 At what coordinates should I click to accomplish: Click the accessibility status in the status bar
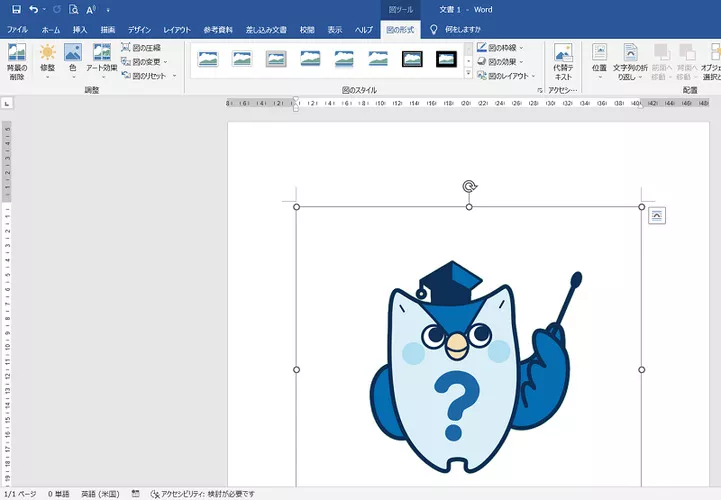click(203, 494)
